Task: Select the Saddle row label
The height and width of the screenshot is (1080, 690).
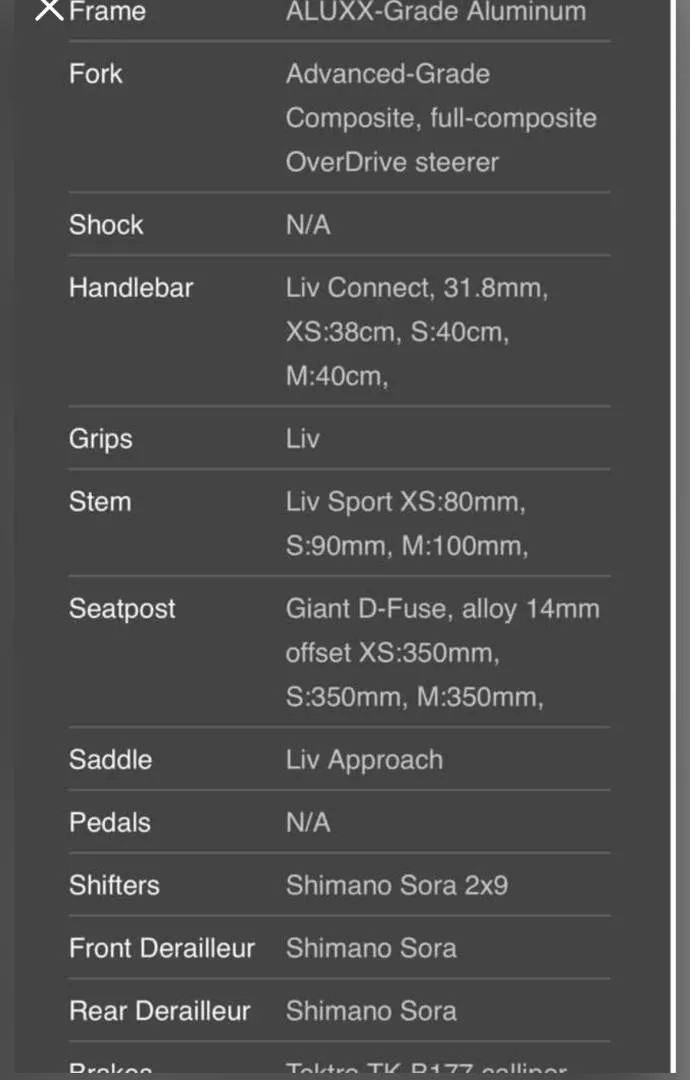Action: click(110, 760)
